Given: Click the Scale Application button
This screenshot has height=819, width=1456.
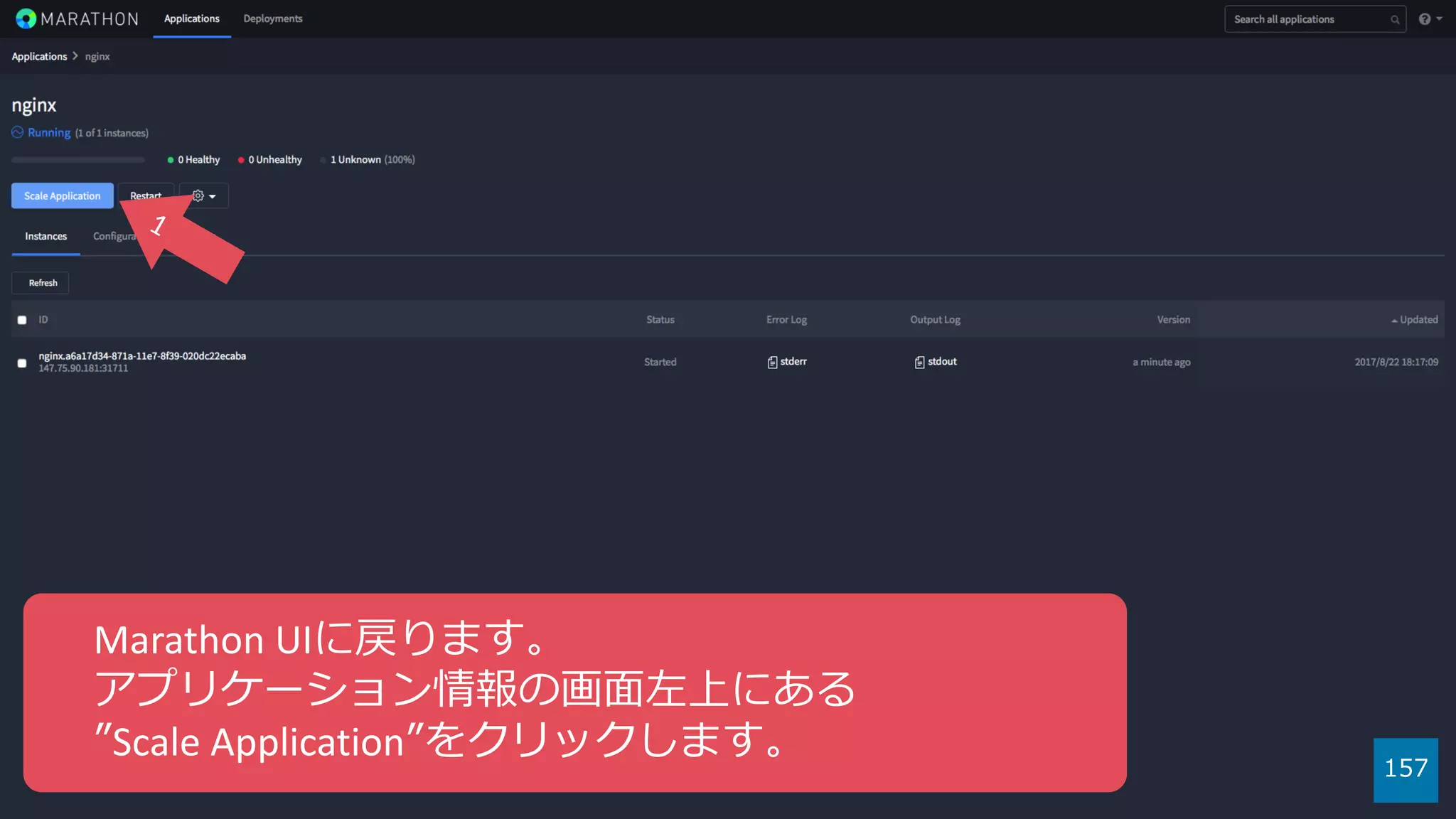Looking at the screenshot, I should [63, 196].
